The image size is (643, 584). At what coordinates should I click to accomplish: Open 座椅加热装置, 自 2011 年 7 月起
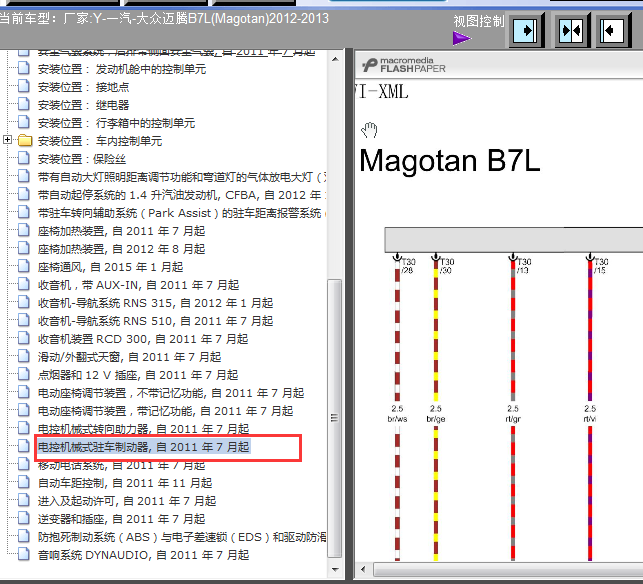coord(121,231)
